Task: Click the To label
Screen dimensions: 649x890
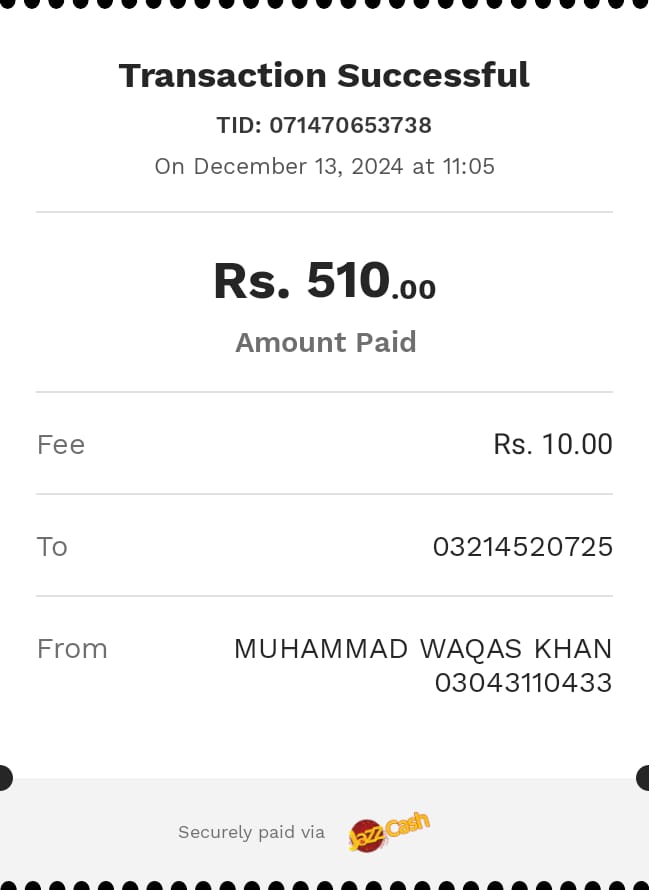Action: pyautogui.click(x=52, y=546)
